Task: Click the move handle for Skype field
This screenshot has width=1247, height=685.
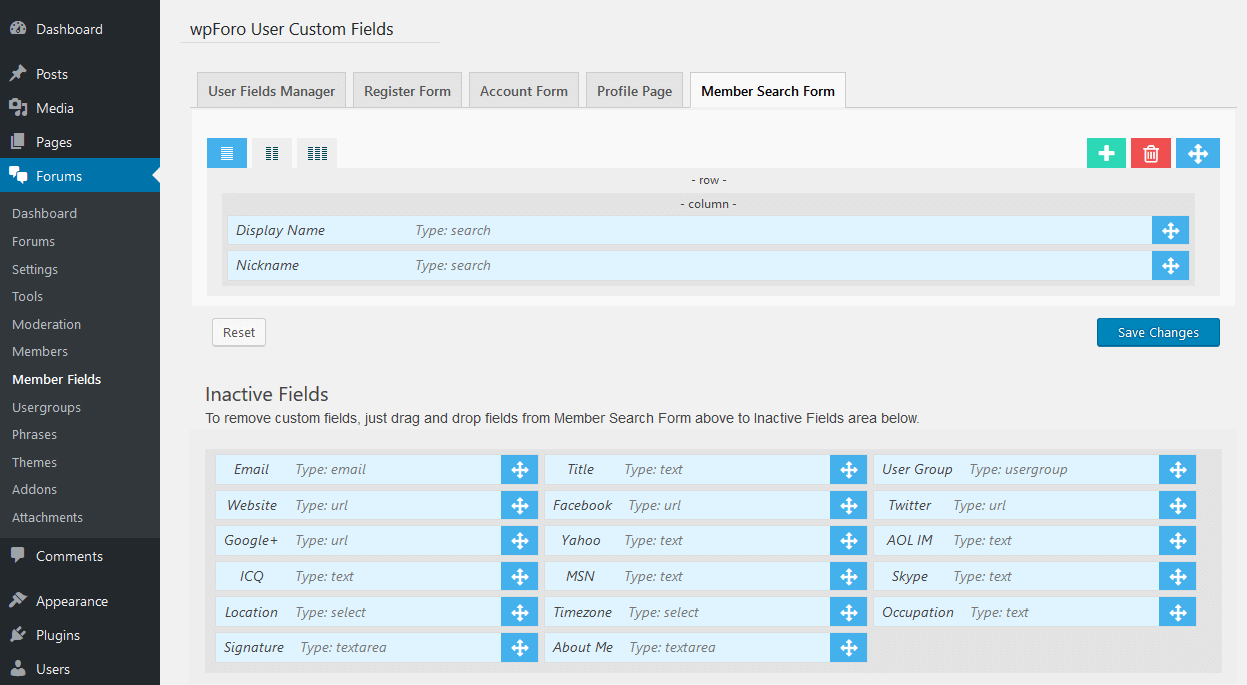Action: 1177,577
